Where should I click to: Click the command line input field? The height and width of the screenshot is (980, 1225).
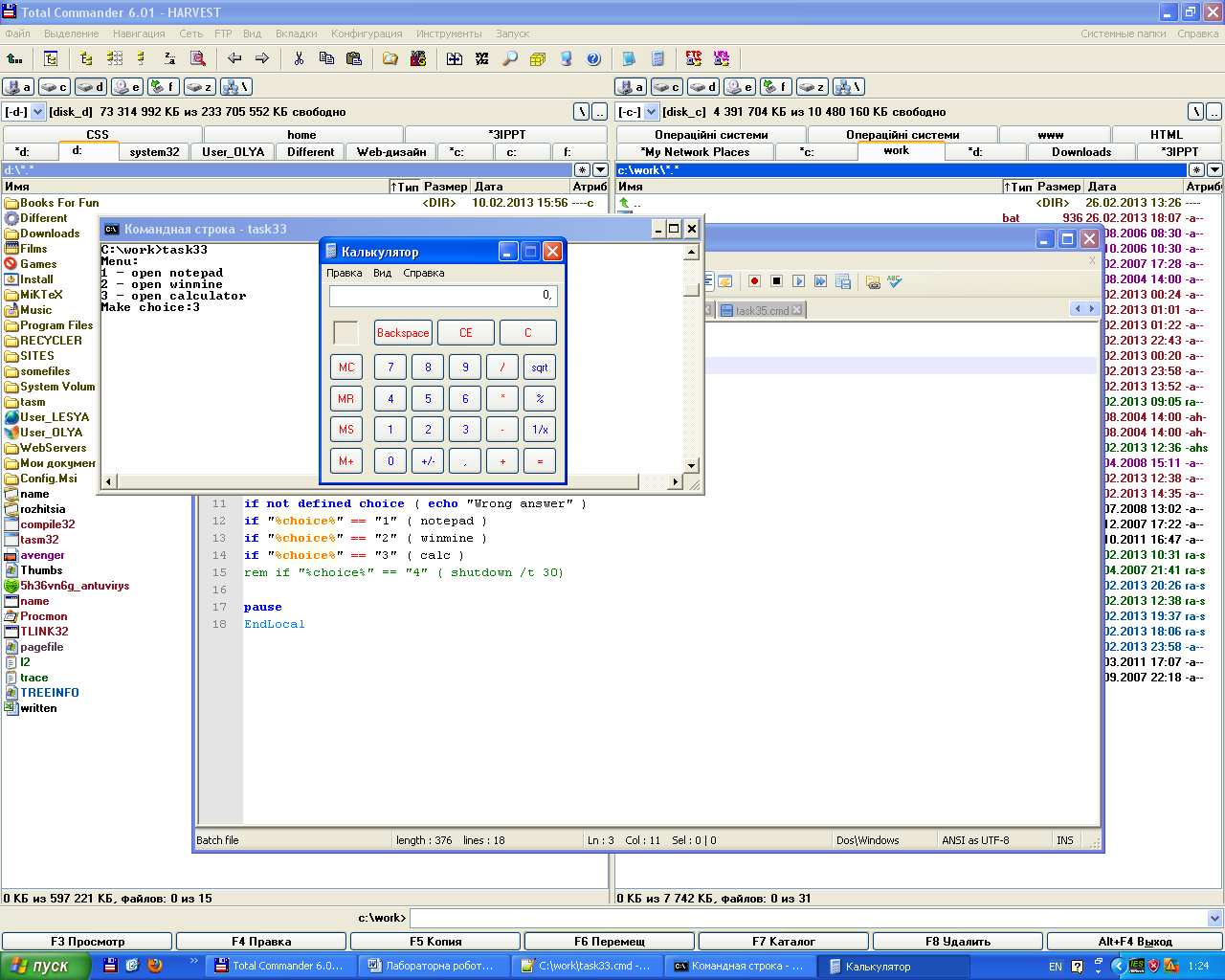pyautogui.click(x=808, y=918)
